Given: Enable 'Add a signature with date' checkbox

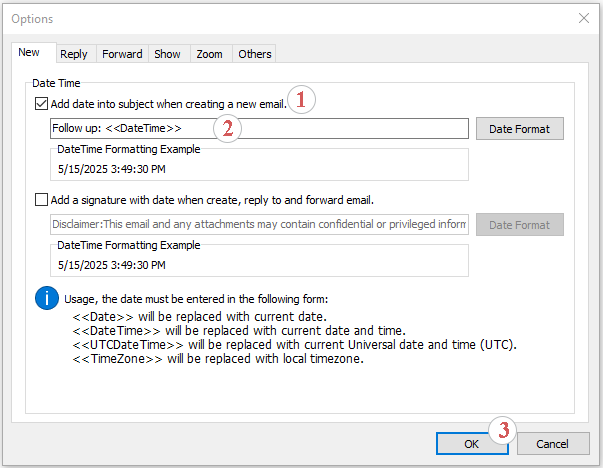Looking at the screenshot, I should point(41,199).
